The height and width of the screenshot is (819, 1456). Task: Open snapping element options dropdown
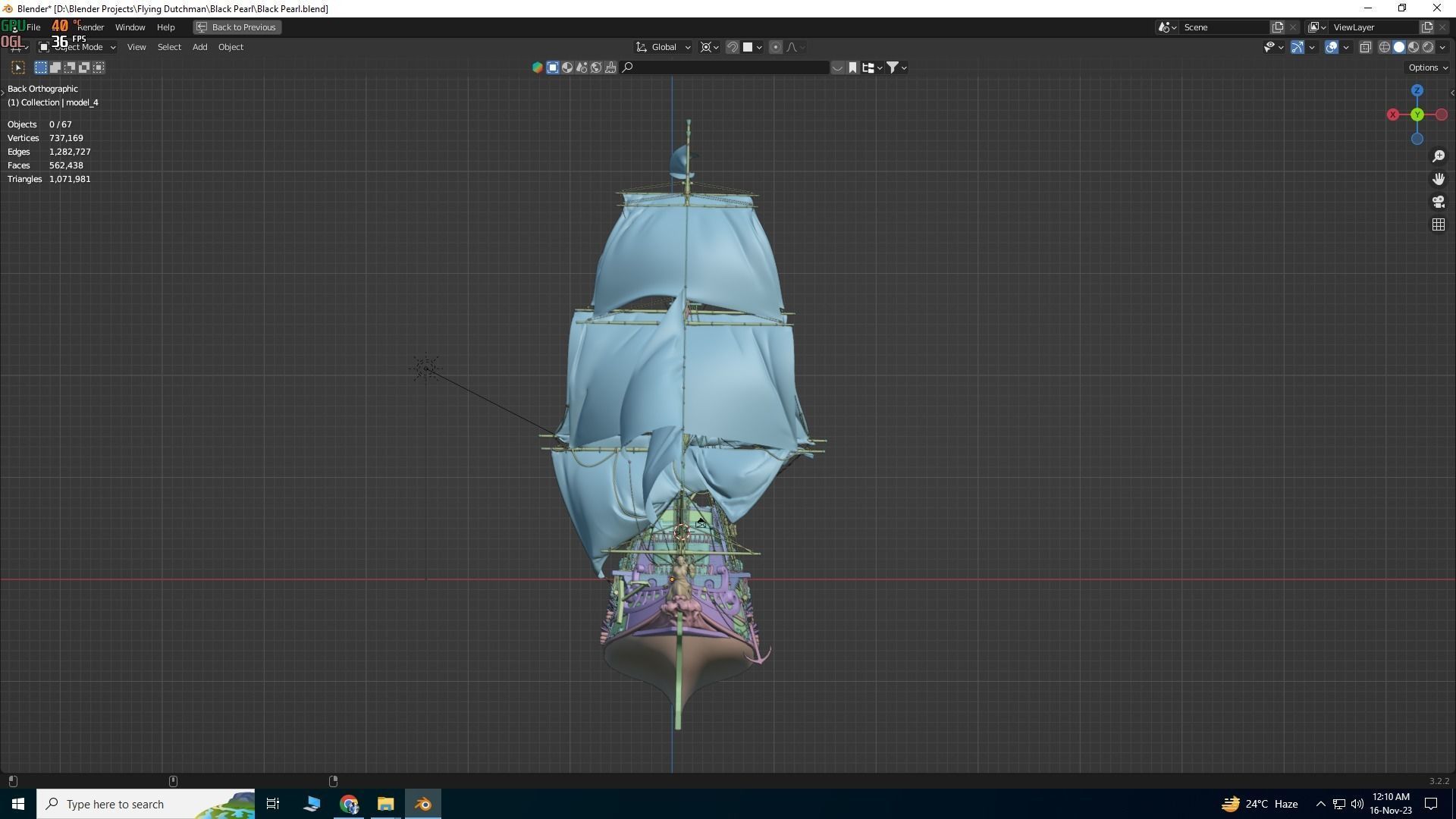pyautogui.click(x=752, y=47)
